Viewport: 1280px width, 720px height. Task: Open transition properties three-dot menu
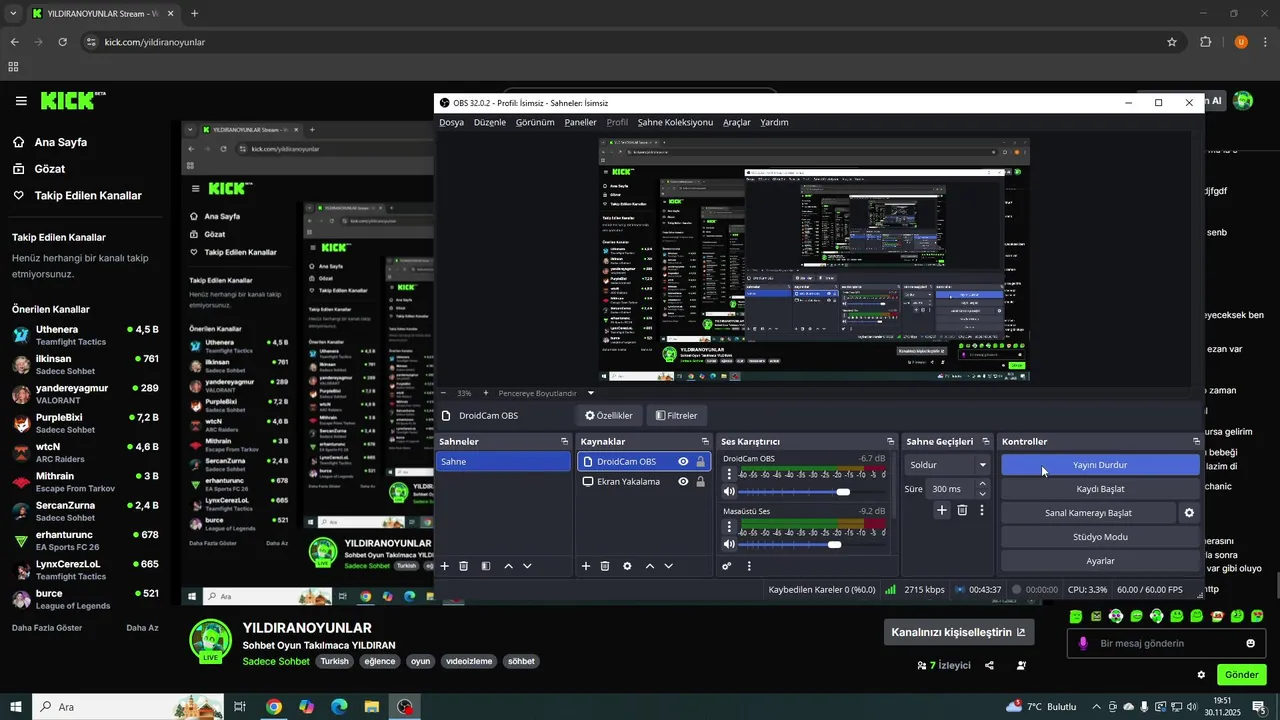point(982,510)
